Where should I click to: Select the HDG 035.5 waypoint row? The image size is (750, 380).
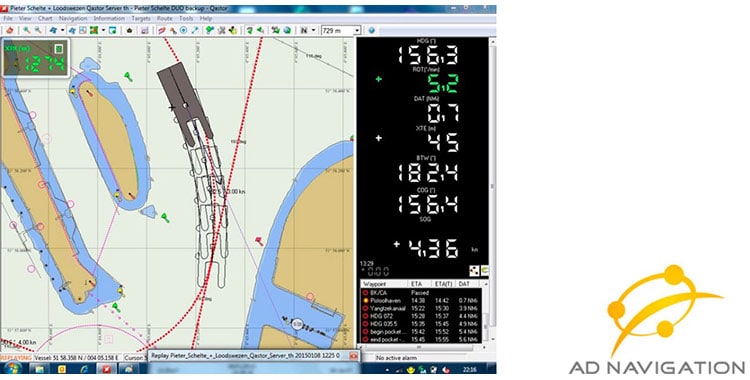point(420,324)
